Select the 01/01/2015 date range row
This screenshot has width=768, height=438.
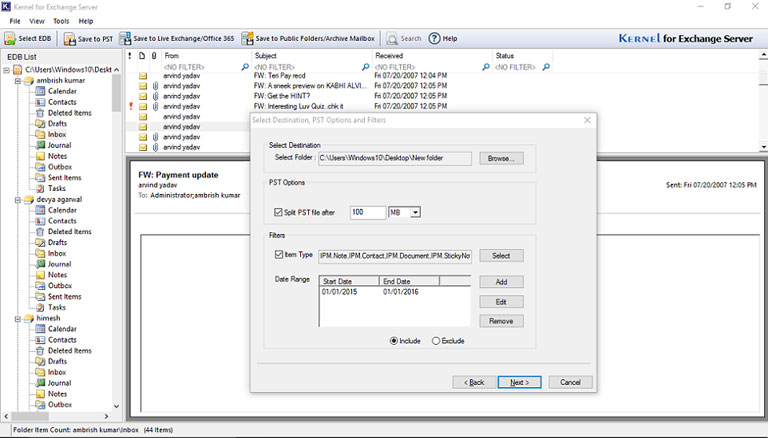pos(395,292)
